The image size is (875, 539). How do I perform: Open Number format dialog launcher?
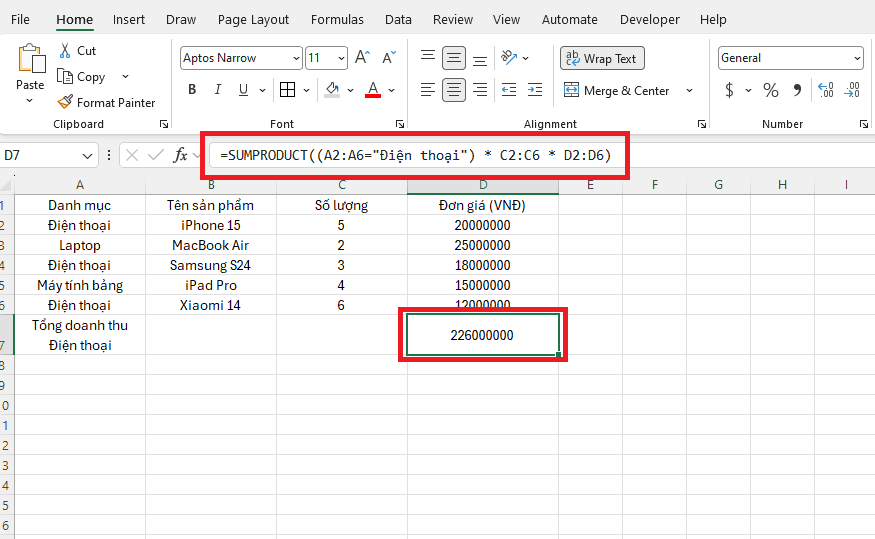(863, 124)
